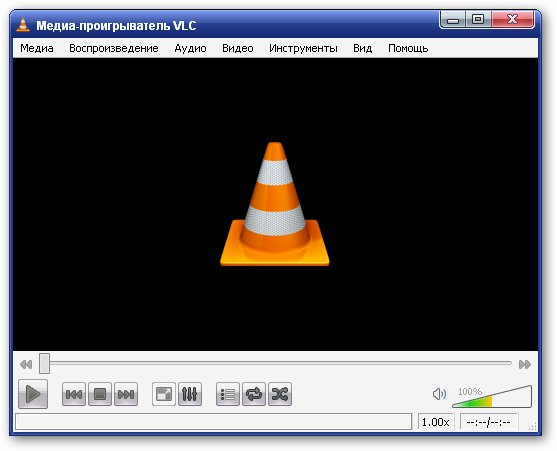Toggle shuffle random playback button
The image size is (557, 451).
[280, 394]
